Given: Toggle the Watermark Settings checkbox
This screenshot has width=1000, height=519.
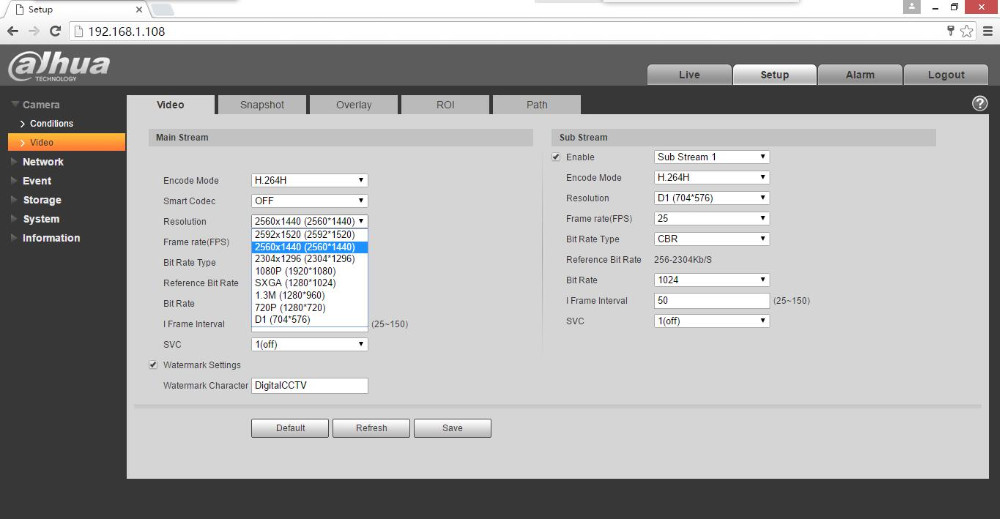Looking at the screenshot, I should click(153, 365).
